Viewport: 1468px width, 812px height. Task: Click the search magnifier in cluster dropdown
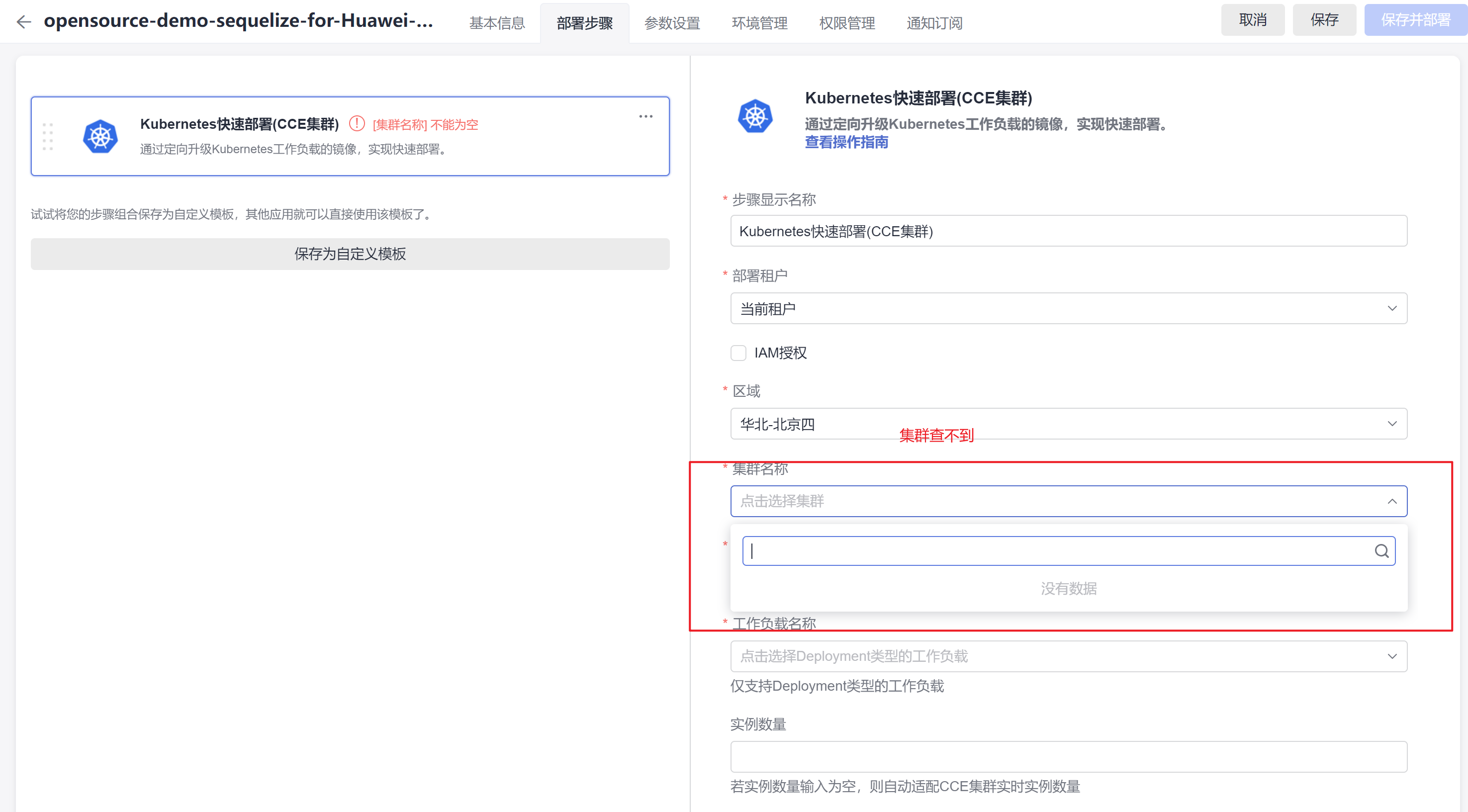click(1381, 550)
